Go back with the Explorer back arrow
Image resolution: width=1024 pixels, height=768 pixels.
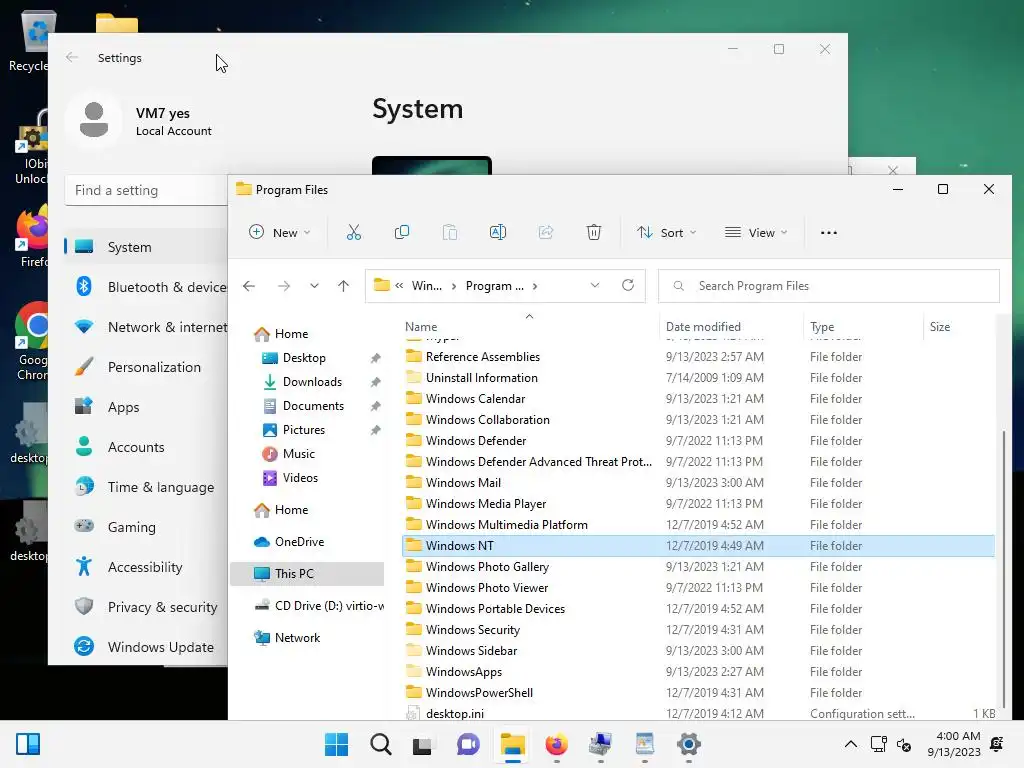coord(249,286)
